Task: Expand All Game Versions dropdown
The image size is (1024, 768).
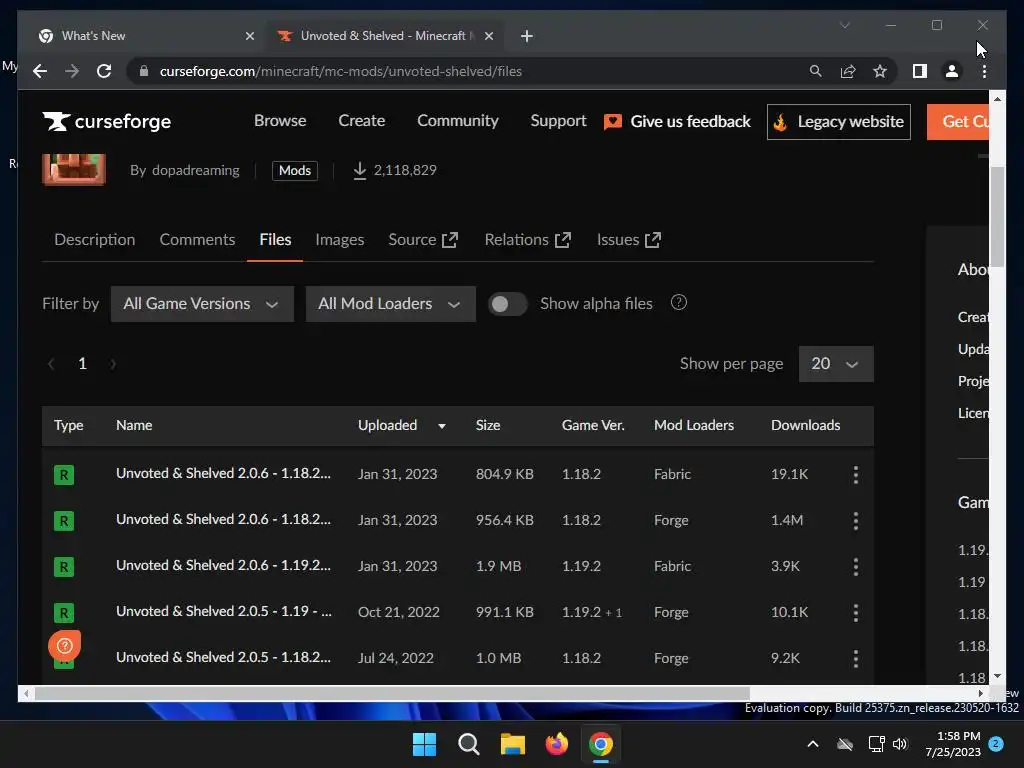Action: click(202, 304)
